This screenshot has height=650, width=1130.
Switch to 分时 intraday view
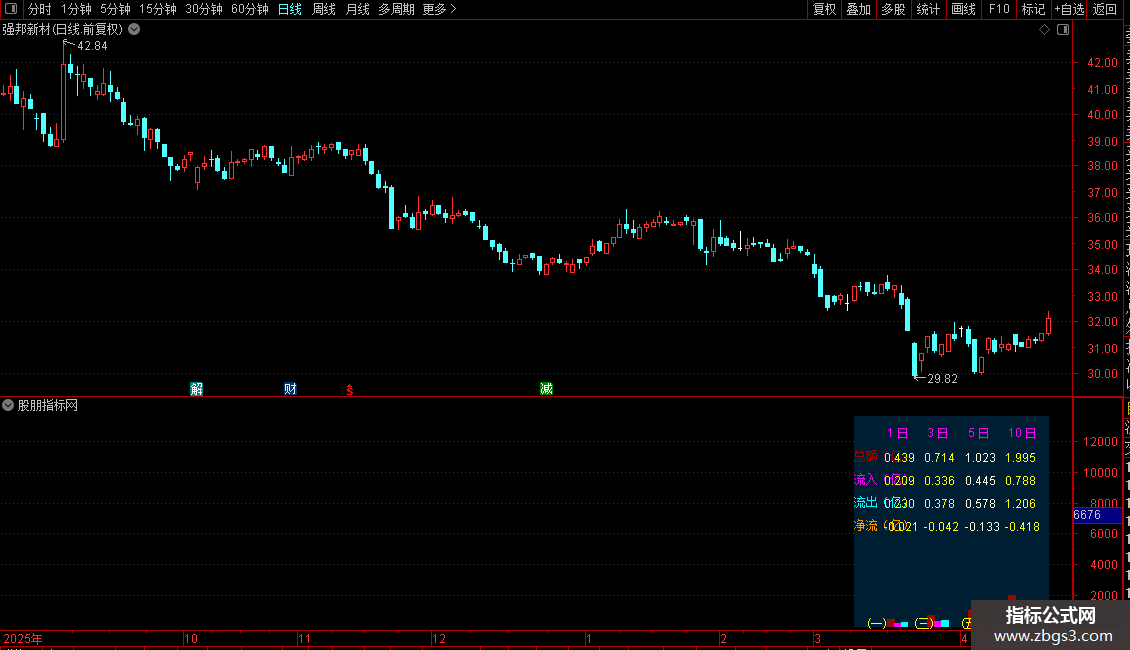click(40, 9)
